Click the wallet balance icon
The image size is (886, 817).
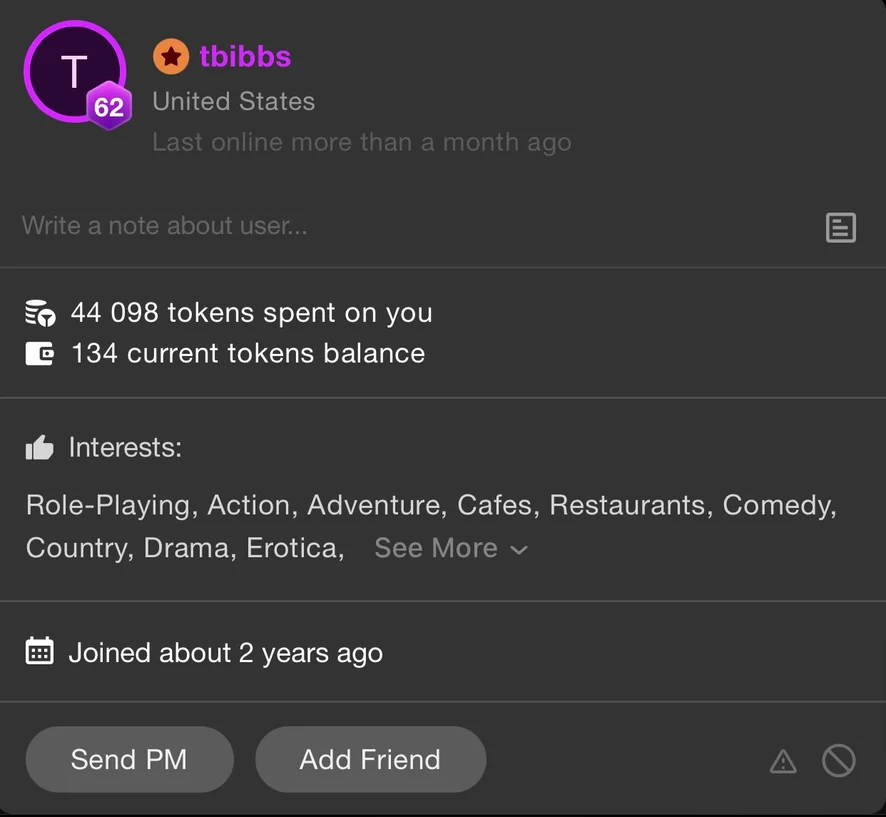pos(40,353)
